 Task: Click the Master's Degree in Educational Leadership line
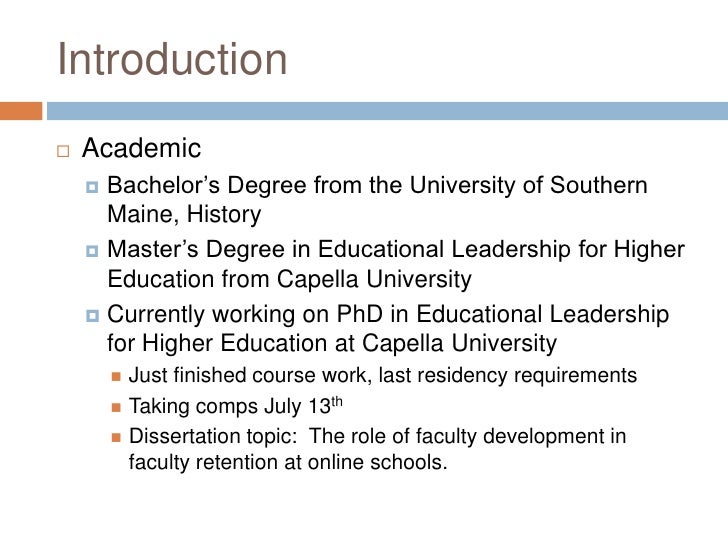tap(396, 249)
